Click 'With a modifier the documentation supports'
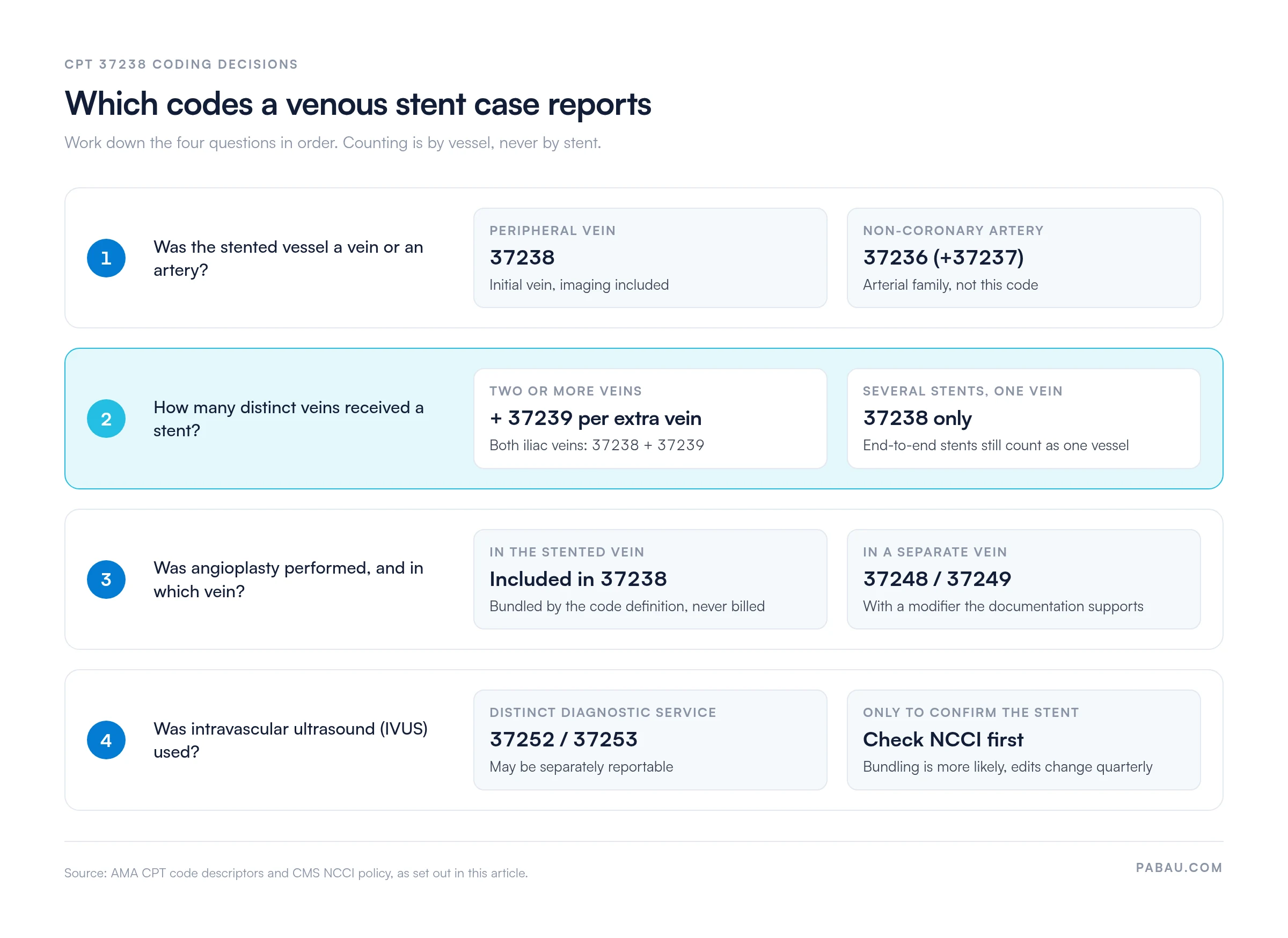This screenshot has height=938, width=1288. [x=1003, y=606]
